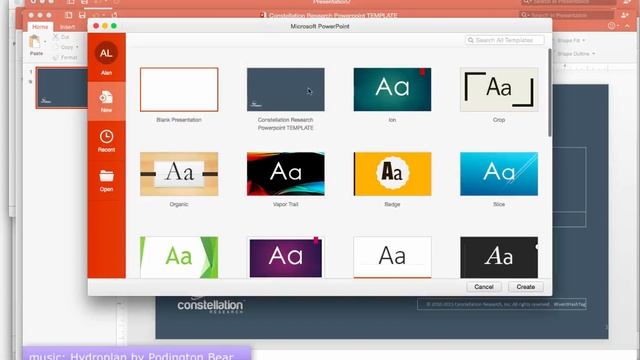Click the Copy command in background ribbon

(65, 47)
